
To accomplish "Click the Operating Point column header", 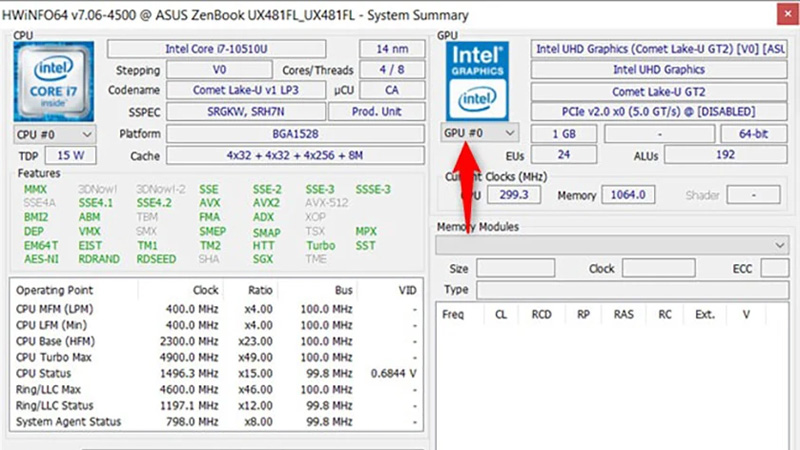I will pos(54,290).
